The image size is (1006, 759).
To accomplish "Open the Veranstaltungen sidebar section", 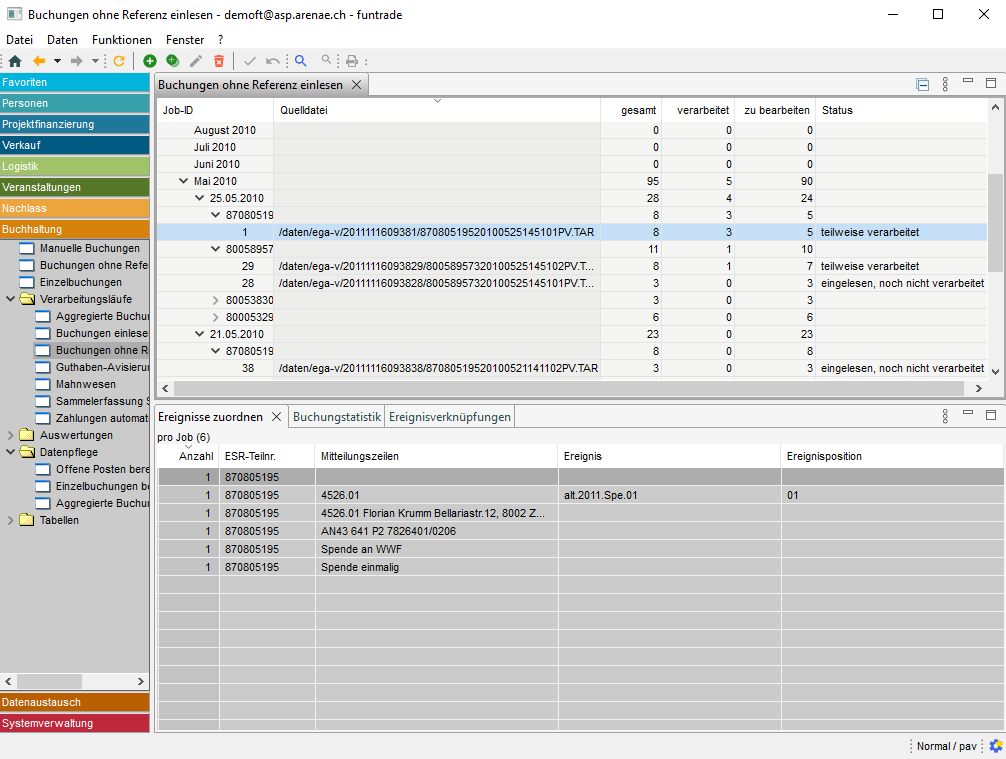I will pos(75,187).
